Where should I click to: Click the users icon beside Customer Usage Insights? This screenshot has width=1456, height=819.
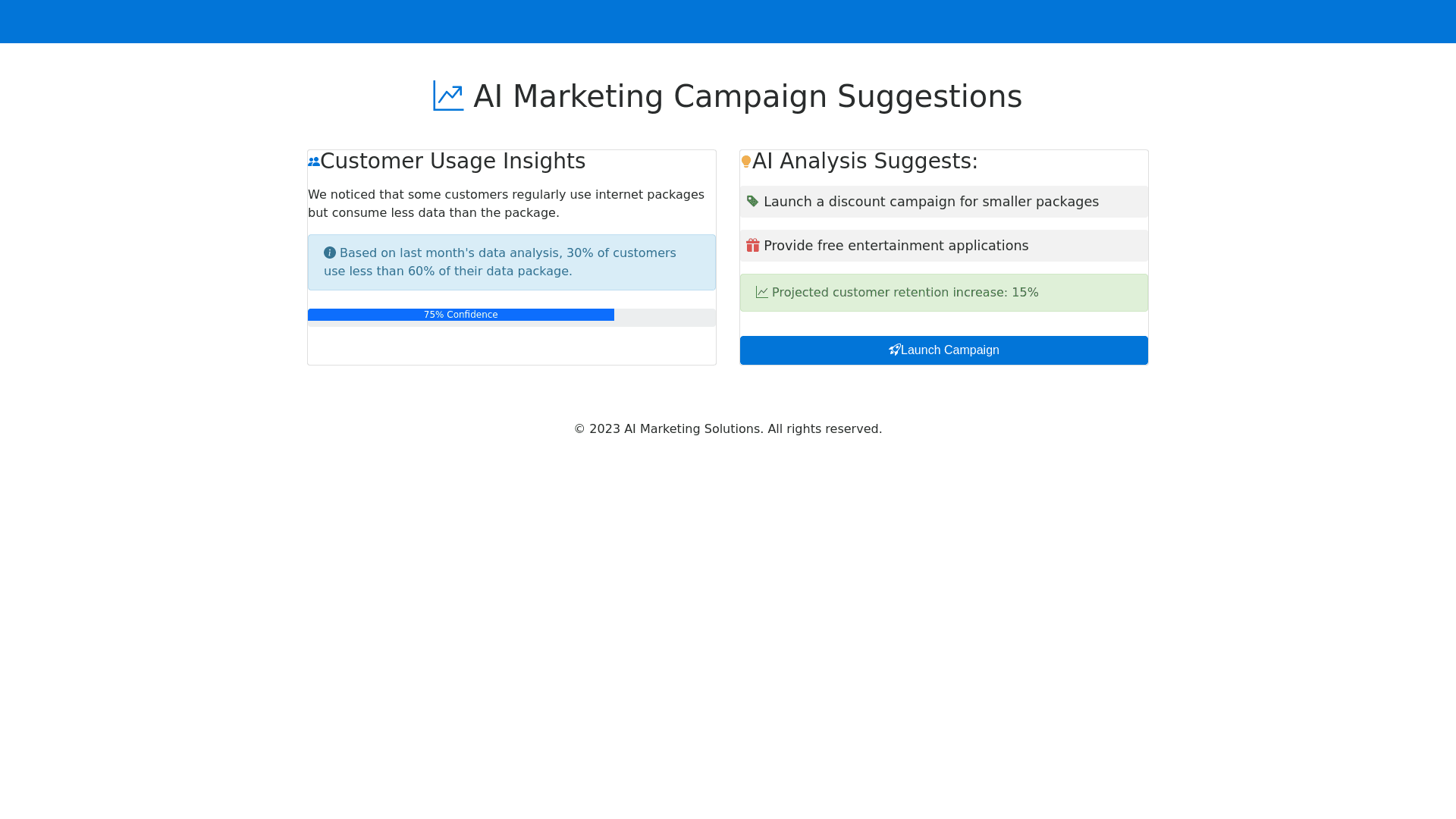(314, 162)
